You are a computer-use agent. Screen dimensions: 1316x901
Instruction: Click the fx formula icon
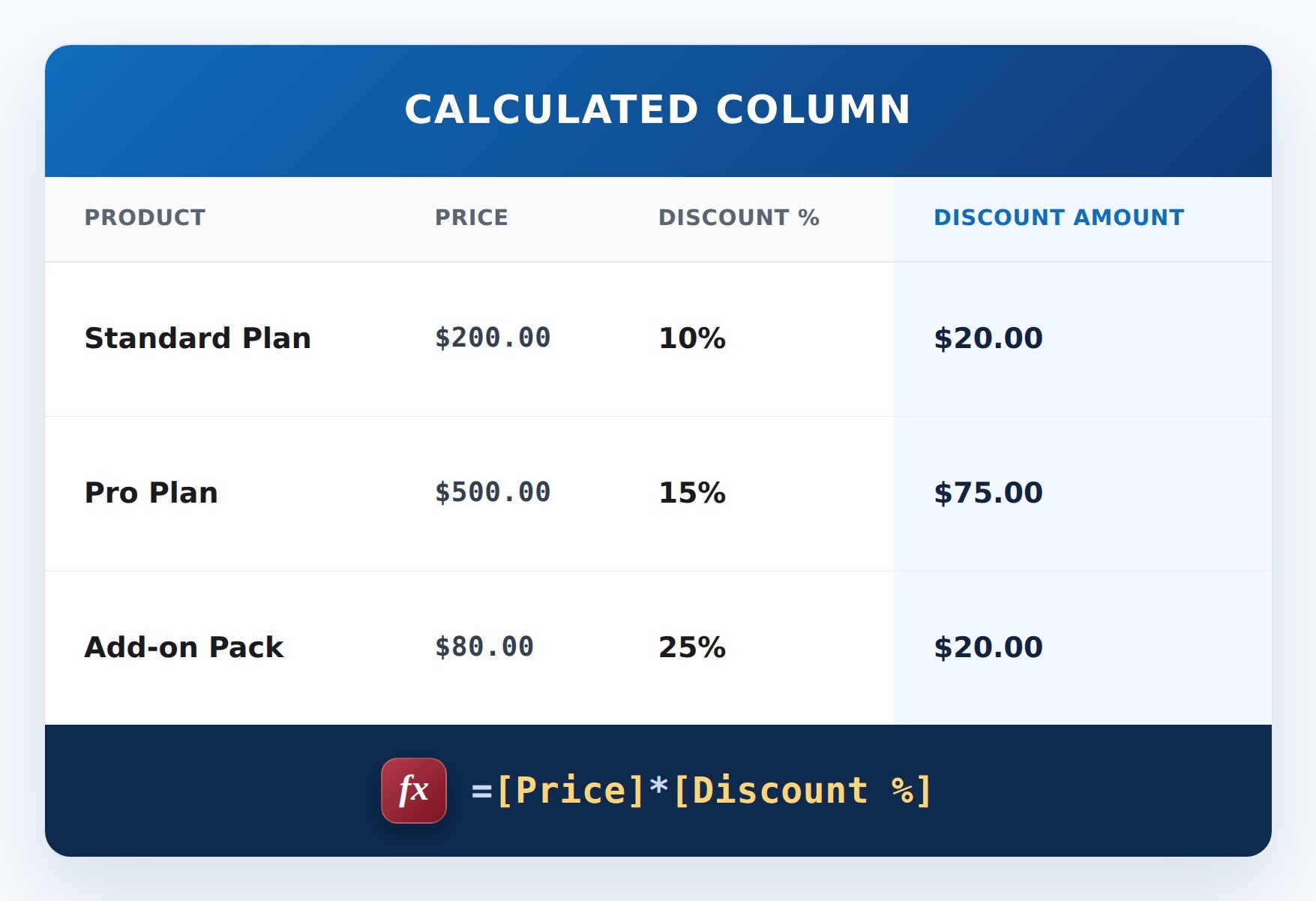click(414, 791)
